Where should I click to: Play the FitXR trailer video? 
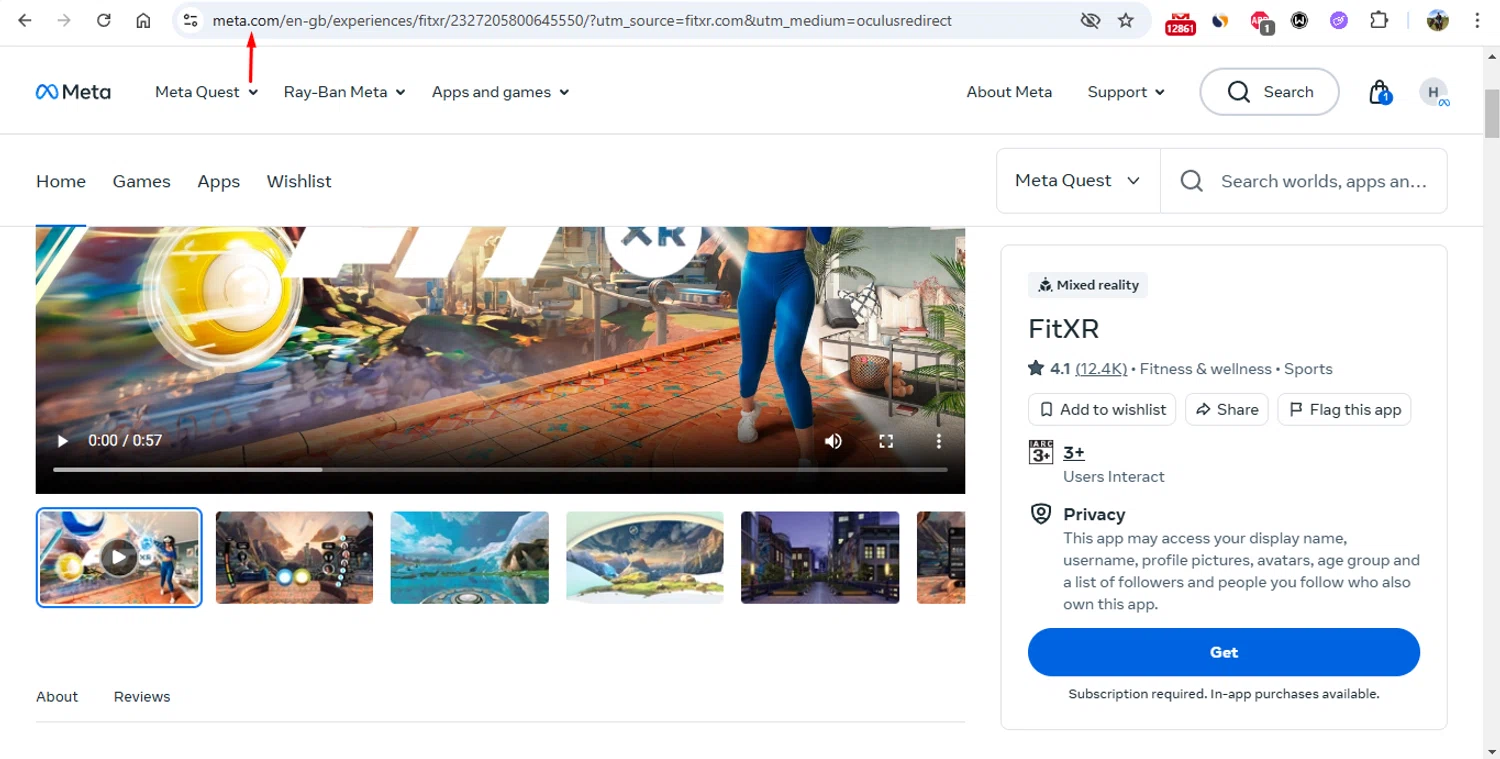62,441
